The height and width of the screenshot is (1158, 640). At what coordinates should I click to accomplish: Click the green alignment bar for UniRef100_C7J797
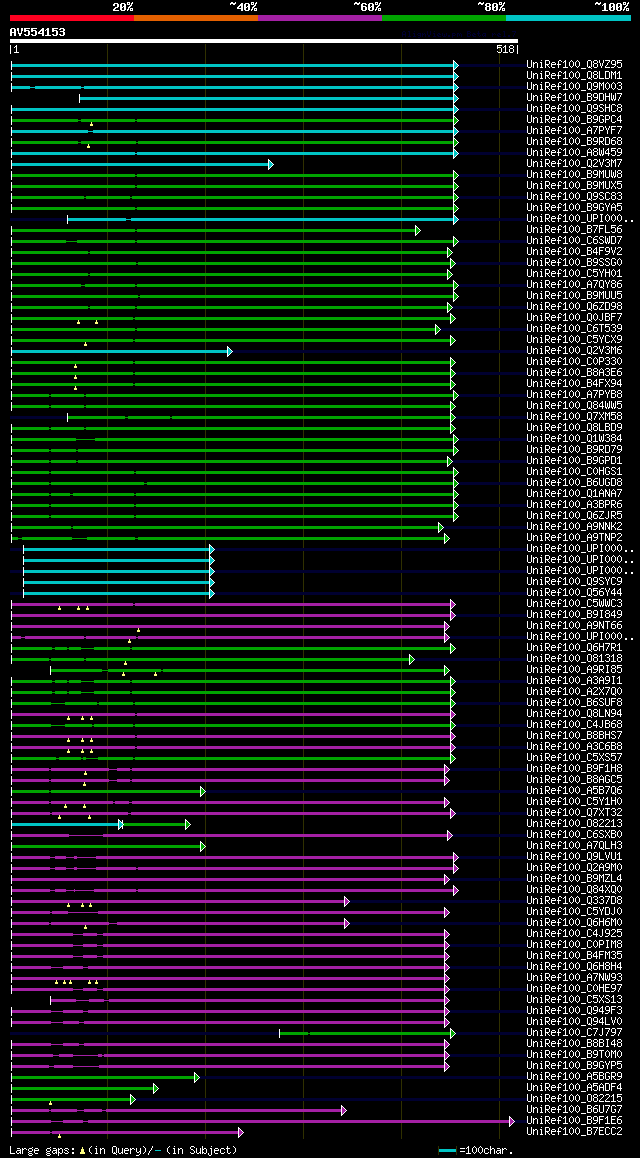(366, 1034)
